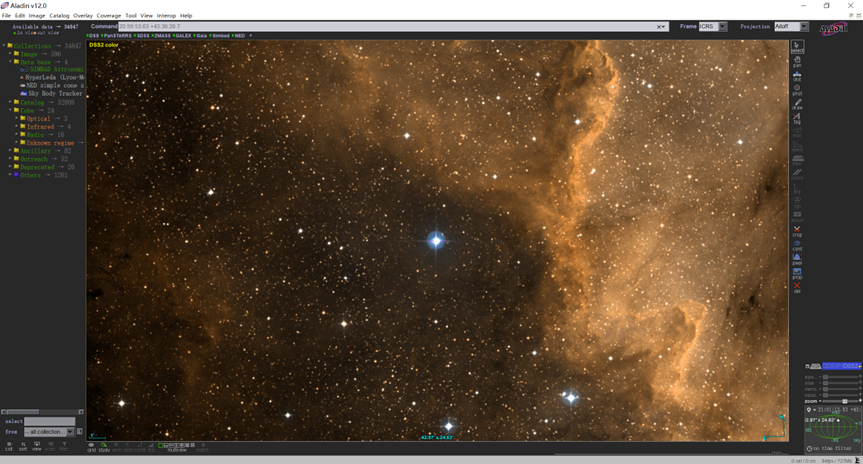Screen dimensions: 863x464
Task: Open the prop properties tool
Action: click(x=797, y=273)
